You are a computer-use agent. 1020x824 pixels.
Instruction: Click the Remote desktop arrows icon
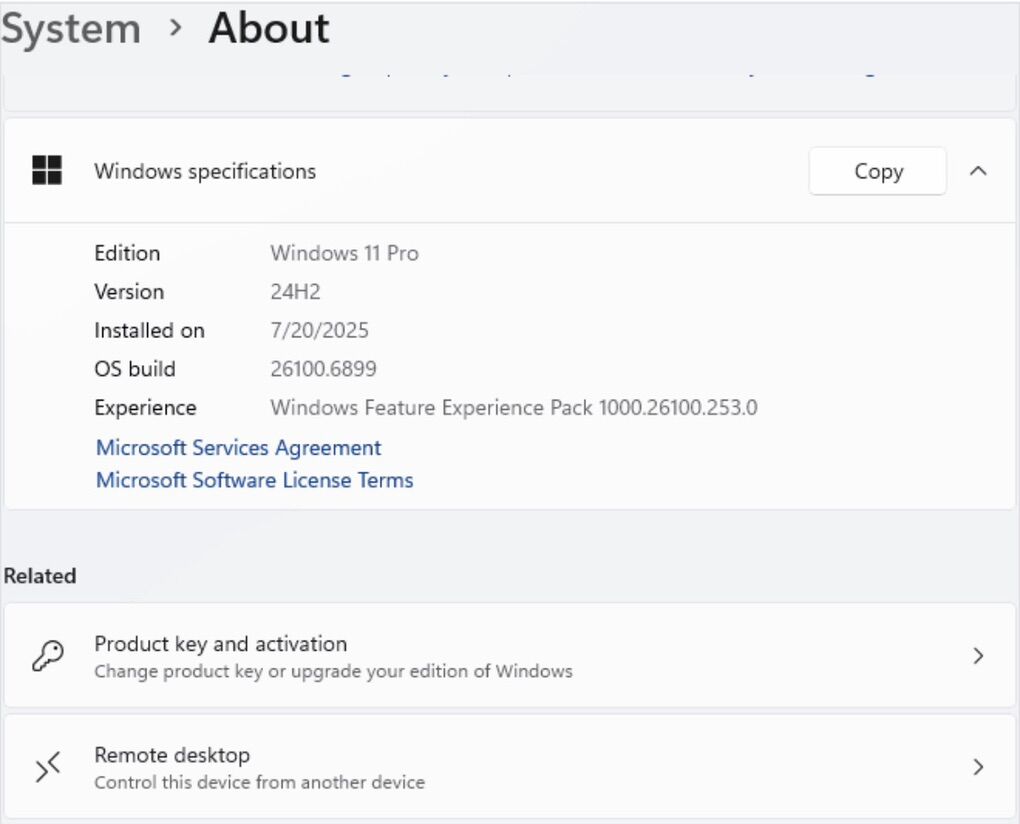(48, 768)
